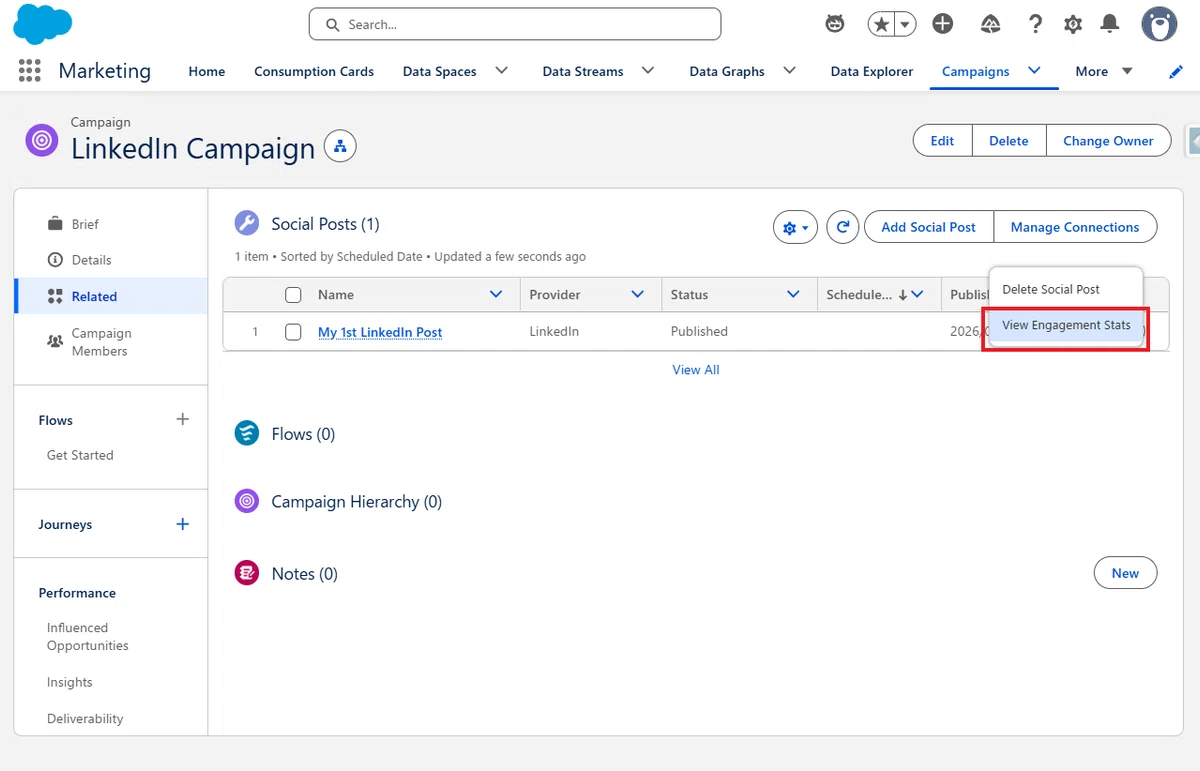Click the Flows (0) heading

303,434
